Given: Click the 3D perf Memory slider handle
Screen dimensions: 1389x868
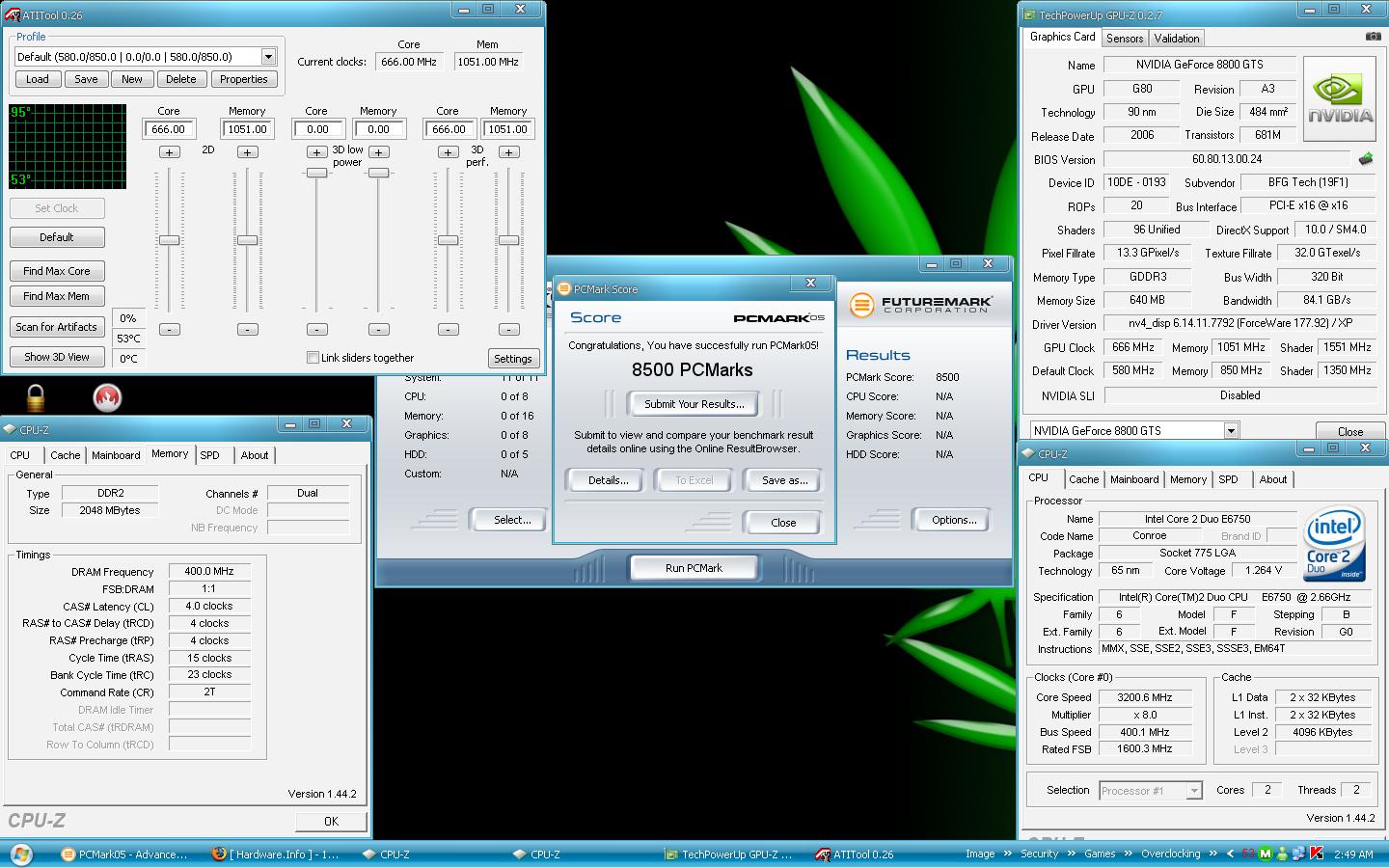Looking at the screenshot, I should [508, 240].
